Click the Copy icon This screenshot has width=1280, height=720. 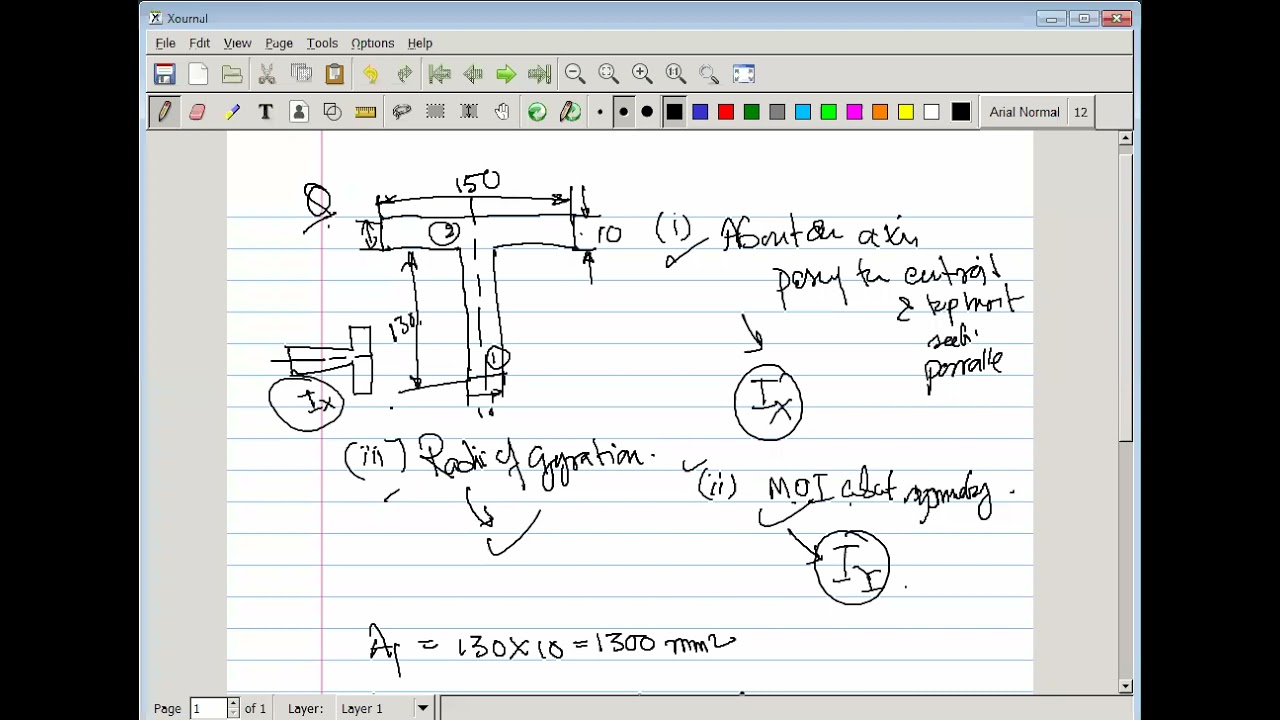pyautogui.click(x=301, y=73)
